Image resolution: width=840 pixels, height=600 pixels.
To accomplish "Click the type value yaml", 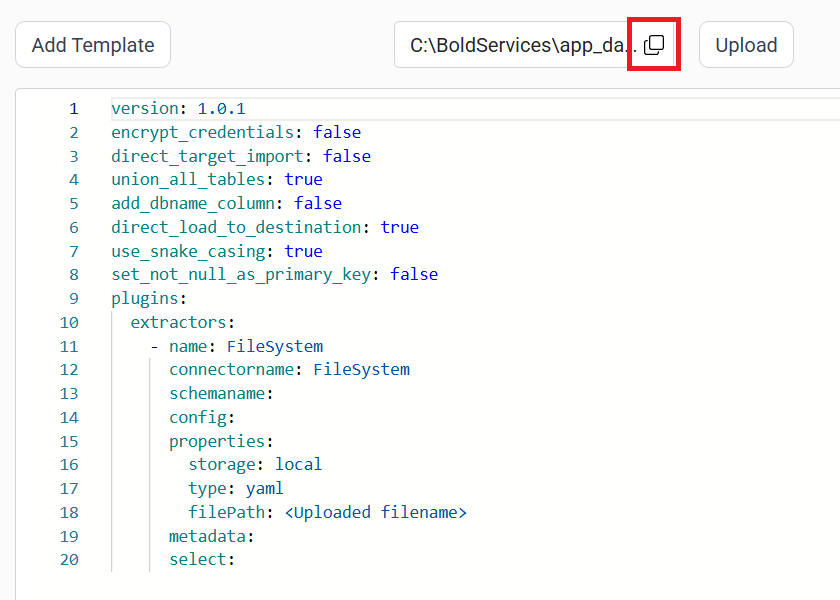I will coord(264,488).
